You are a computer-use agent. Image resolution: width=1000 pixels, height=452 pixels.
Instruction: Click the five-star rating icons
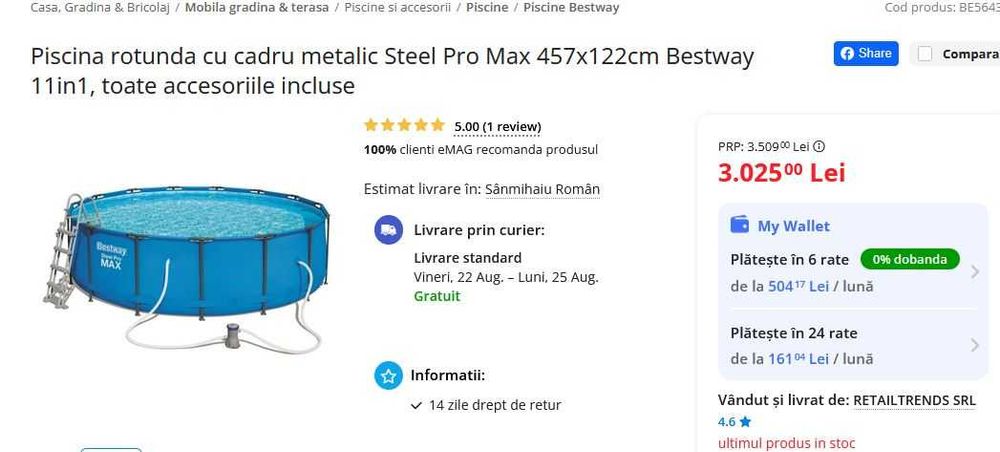click(404, 126)
